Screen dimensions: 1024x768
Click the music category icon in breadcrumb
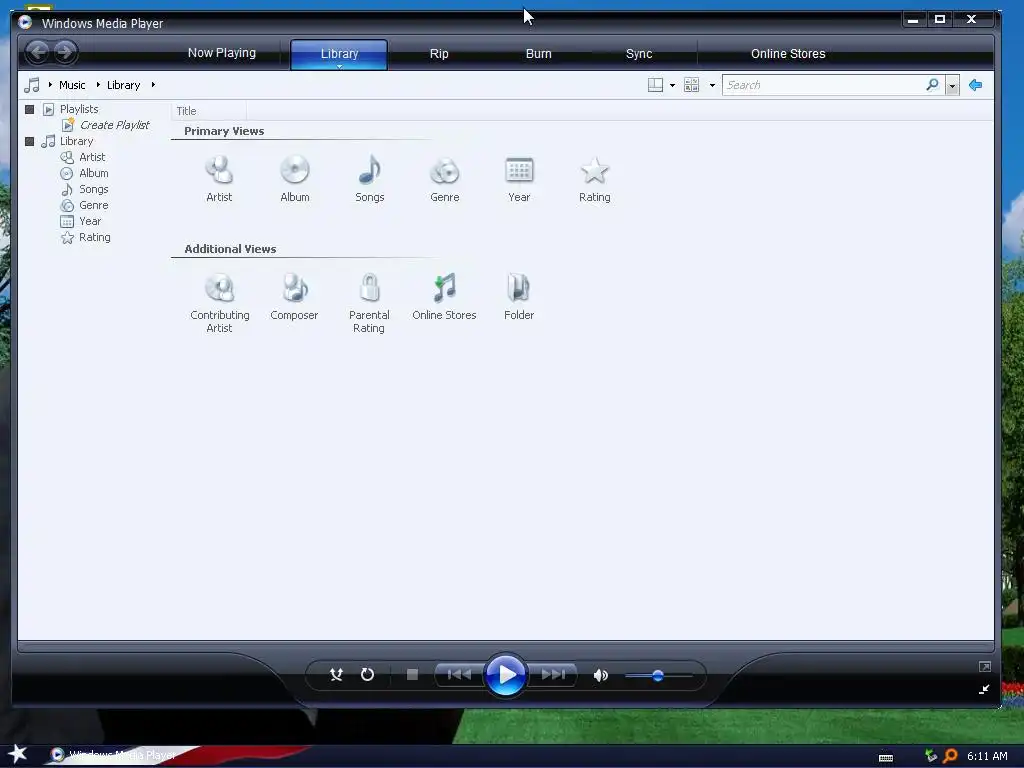point(31,85)
